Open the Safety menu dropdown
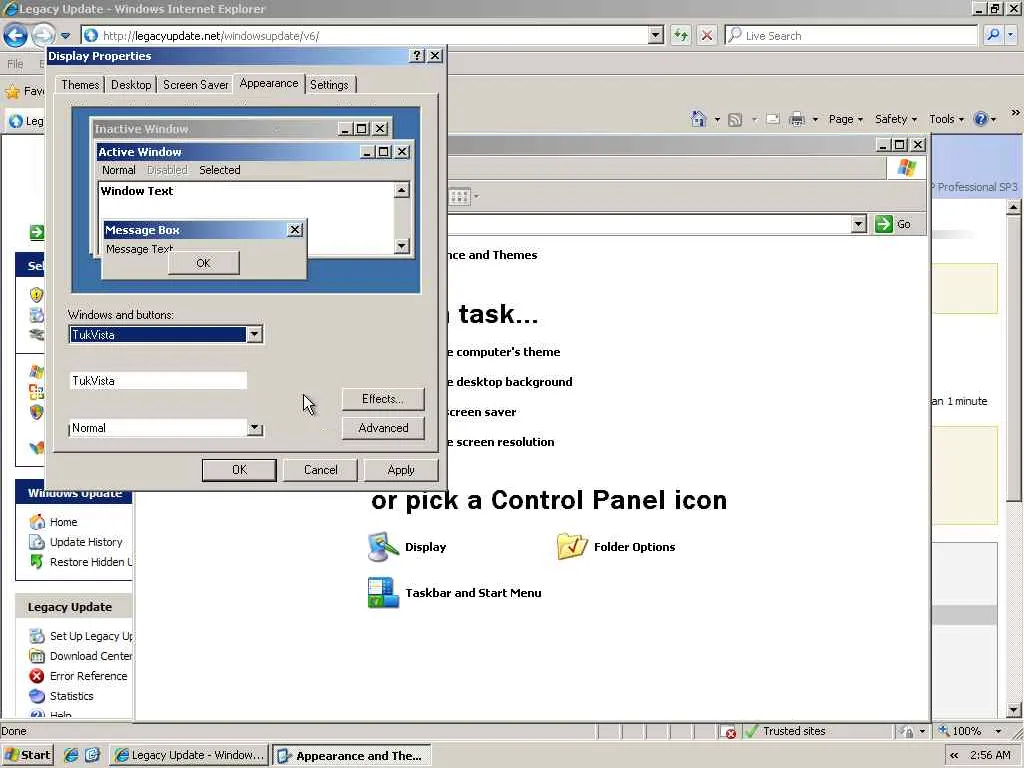 coord(895,119)
